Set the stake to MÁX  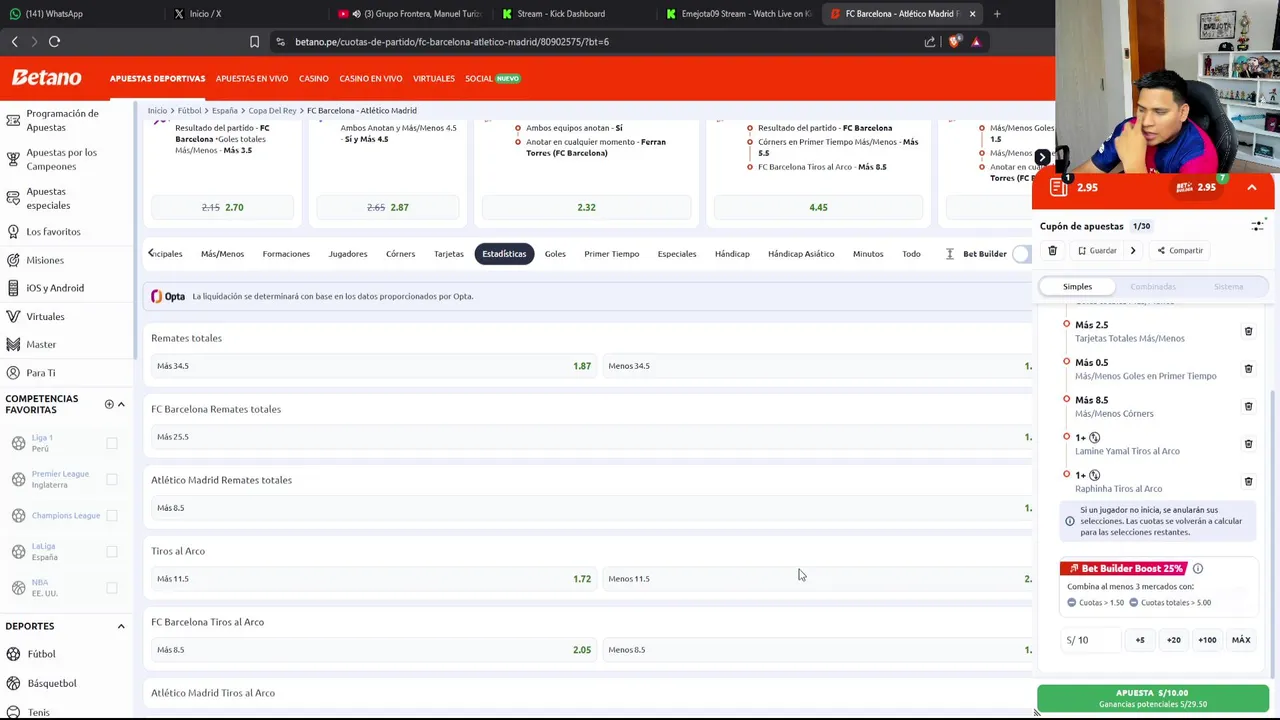coord(1241,640)
